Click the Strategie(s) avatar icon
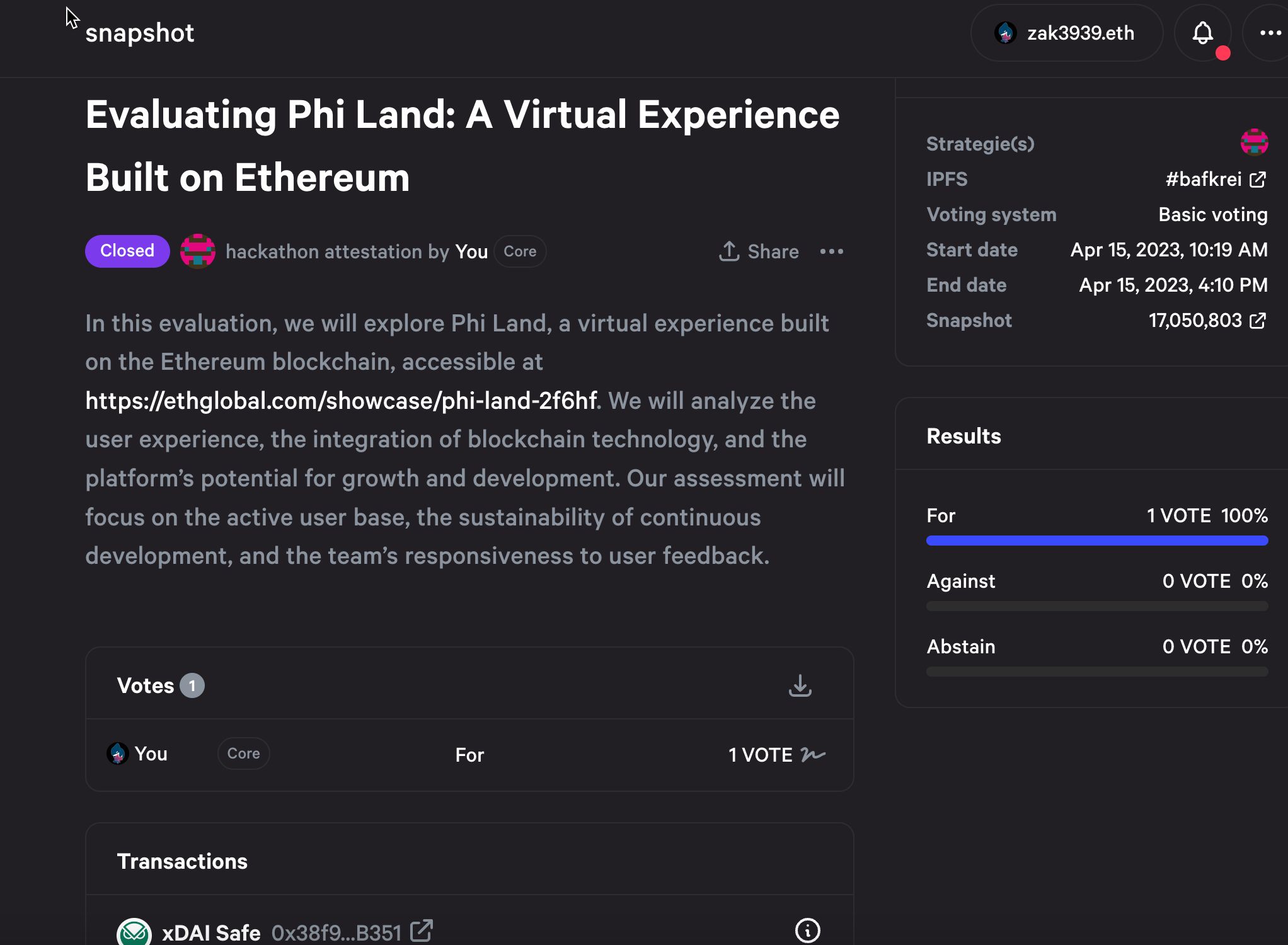This screenshot has width=1288, height=945. pyautogui.click(x=1254, y=142)
